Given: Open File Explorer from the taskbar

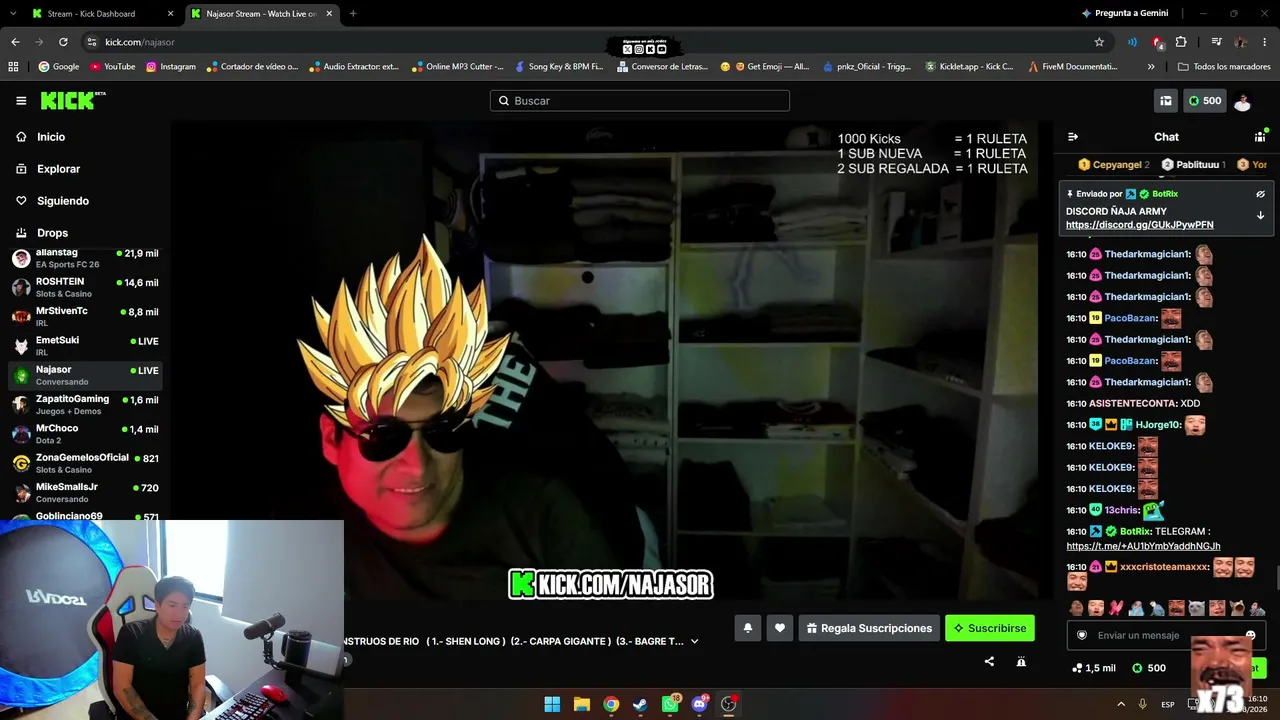Looking at the screenshot, I should (582, 704).
